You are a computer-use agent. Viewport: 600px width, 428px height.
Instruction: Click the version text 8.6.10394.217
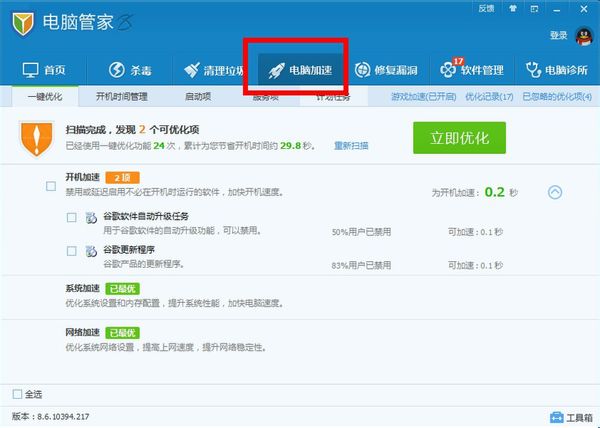(x=64, y=417)
